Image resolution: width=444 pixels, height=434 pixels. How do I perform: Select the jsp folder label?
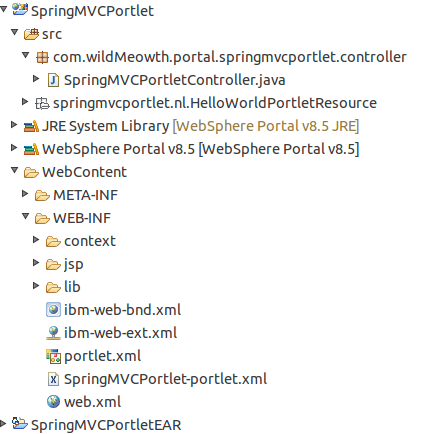[x=74, y=265]
